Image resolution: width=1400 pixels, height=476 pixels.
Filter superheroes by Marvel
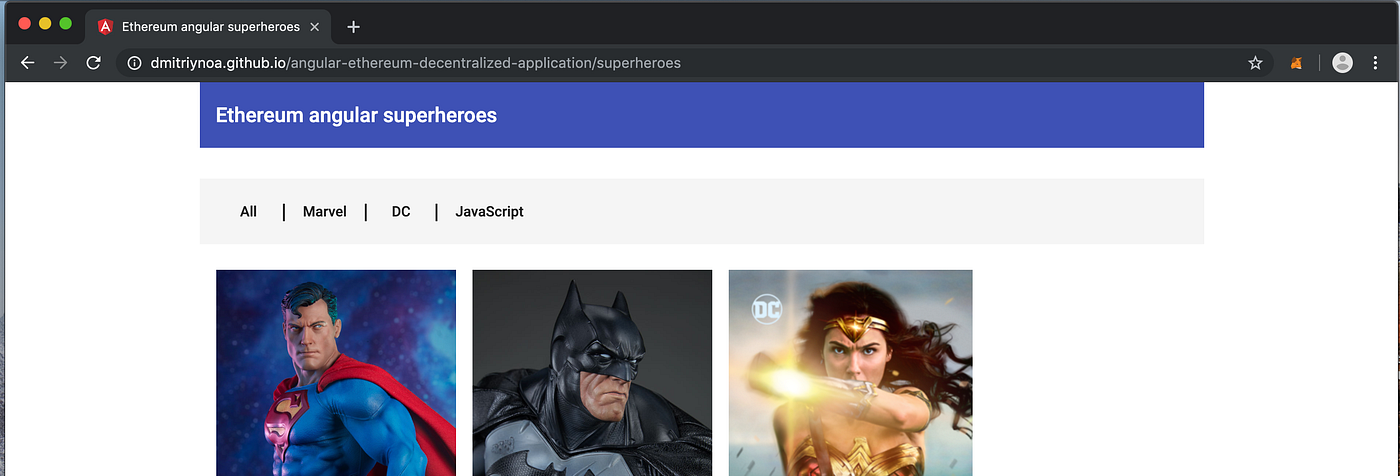coord(325,211)
